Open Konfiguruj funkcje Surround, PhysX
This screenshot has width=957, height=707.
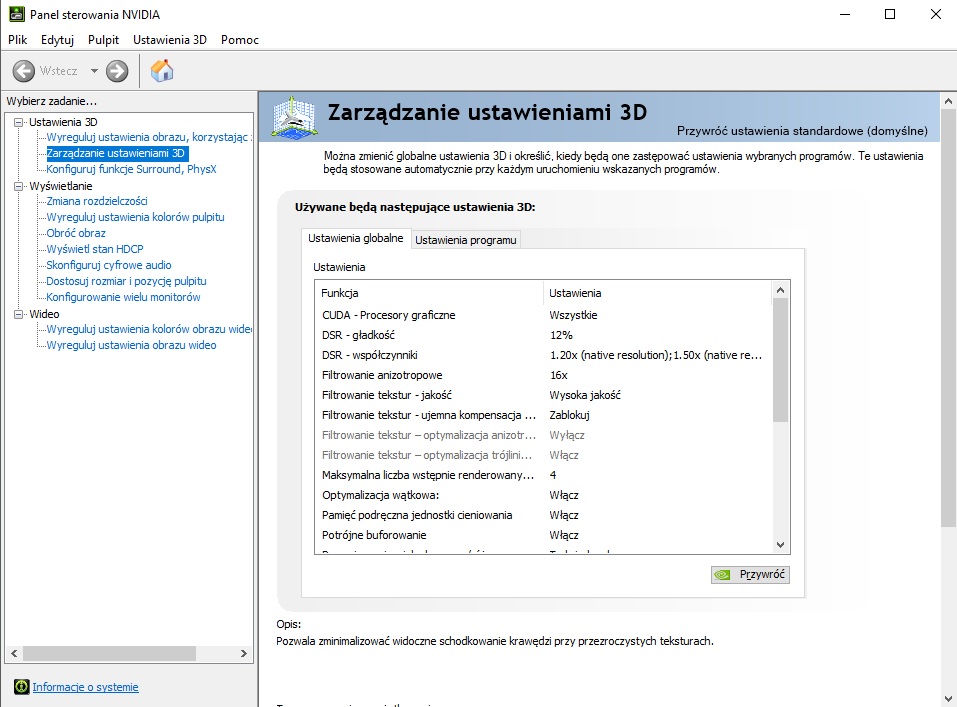click(x=131, y=169)
